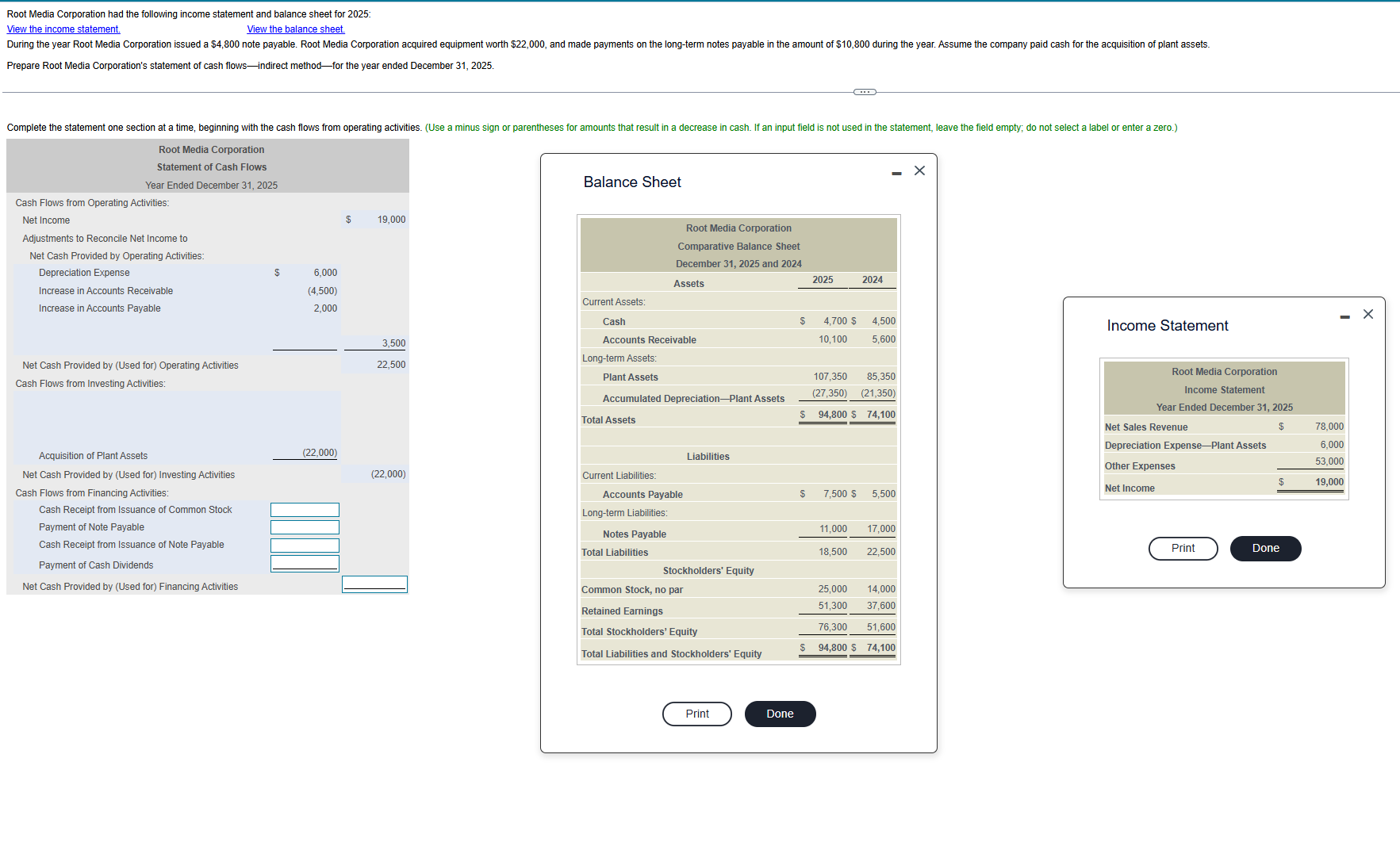The image size is (1400, 850).
Task: Close the Balance Sheet window
Action: (x=919, y=170)
